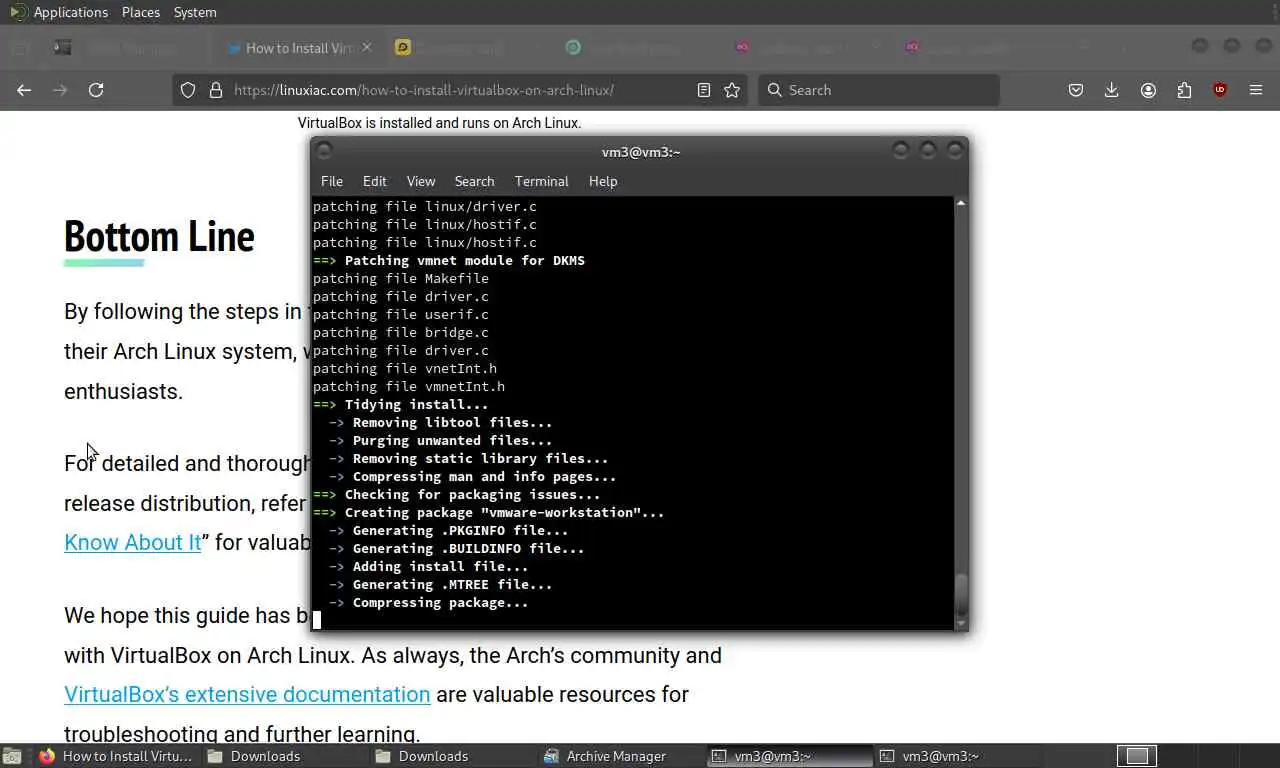Click the workspace switcher in taskbar

[x=1137, y=756]
